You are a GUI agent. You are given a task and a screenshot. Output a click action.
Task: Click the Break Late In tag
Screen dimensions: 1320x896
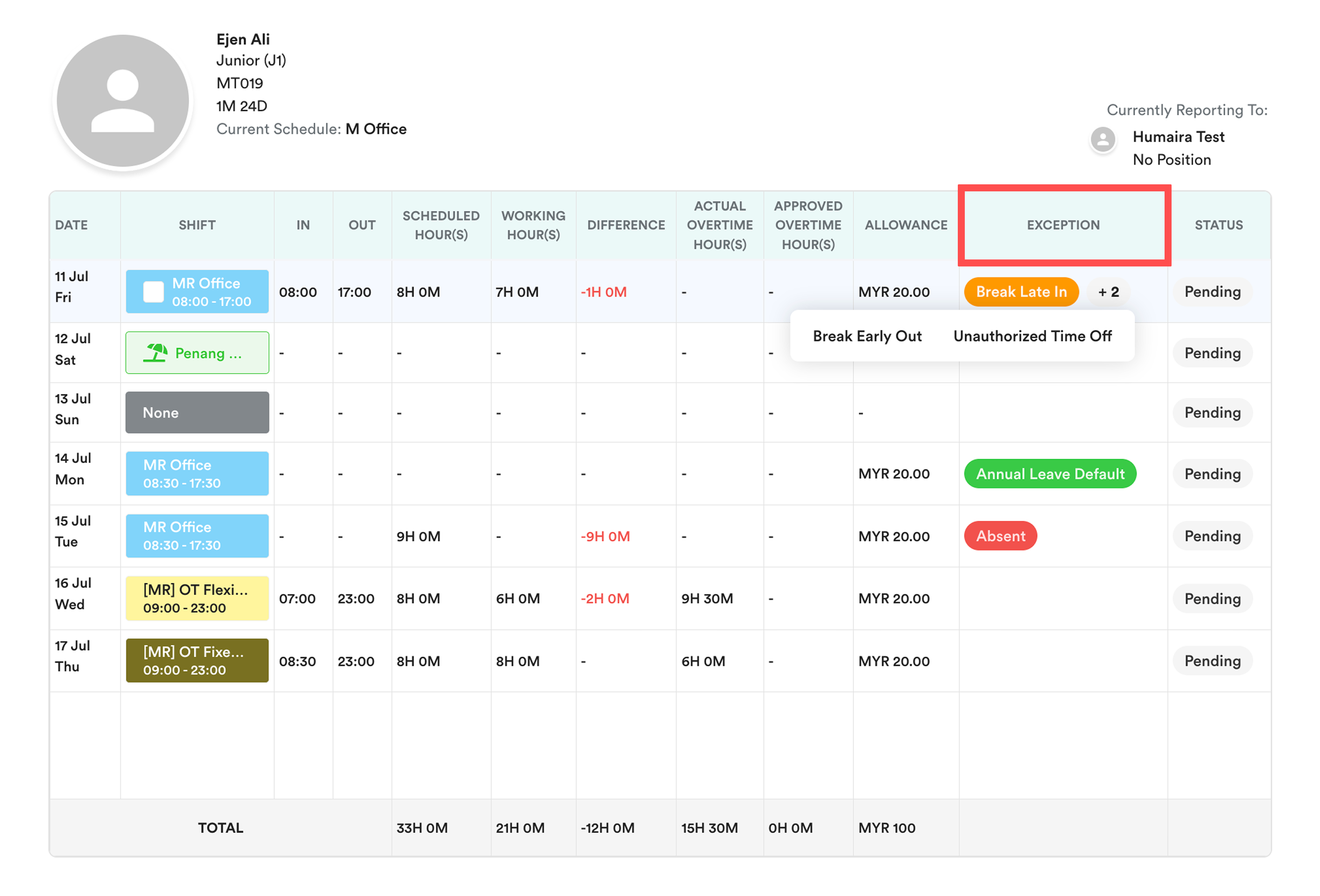click(1021, 292)
